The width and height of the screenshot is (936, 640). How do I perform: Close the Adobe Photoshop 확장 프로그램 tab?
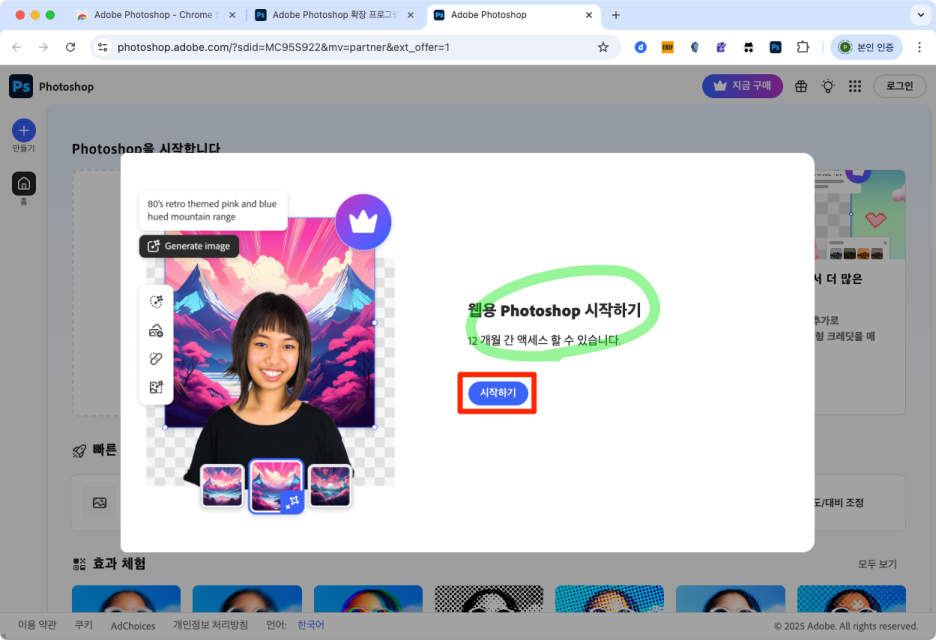pos(411,15)
